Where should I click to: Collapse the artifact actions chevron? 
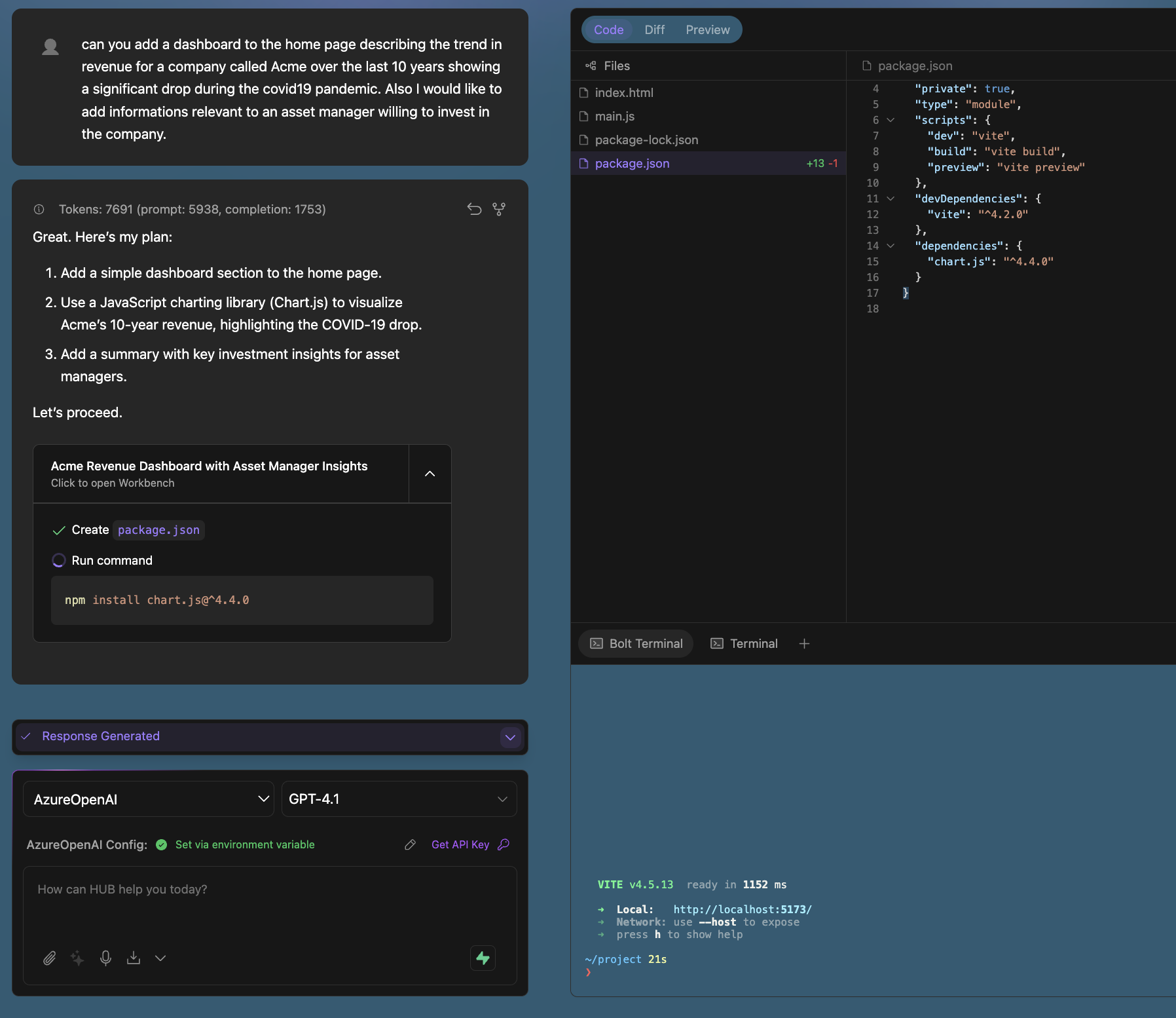coord(430,474)
